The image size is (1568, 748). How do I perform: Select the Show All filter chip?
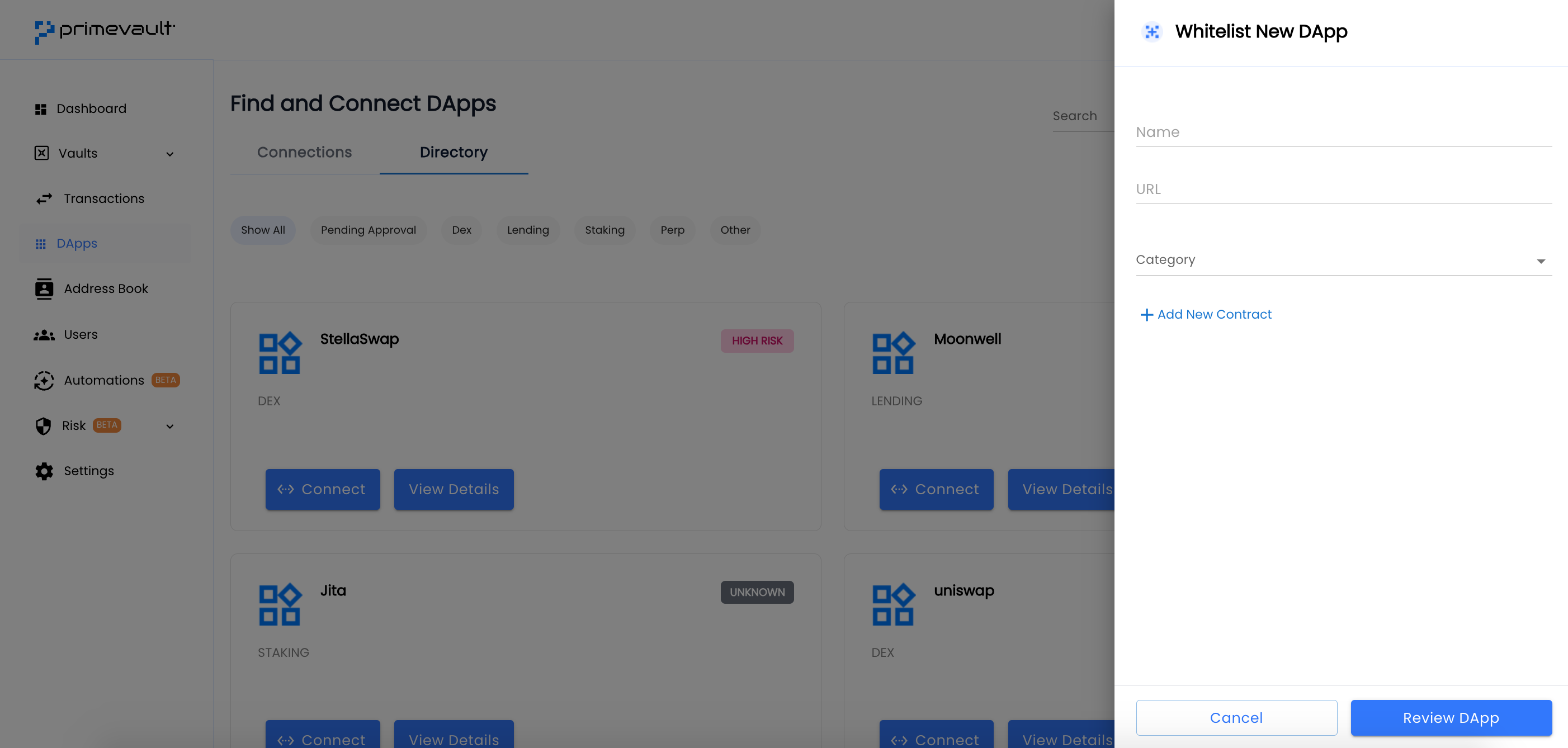[263, 230]
